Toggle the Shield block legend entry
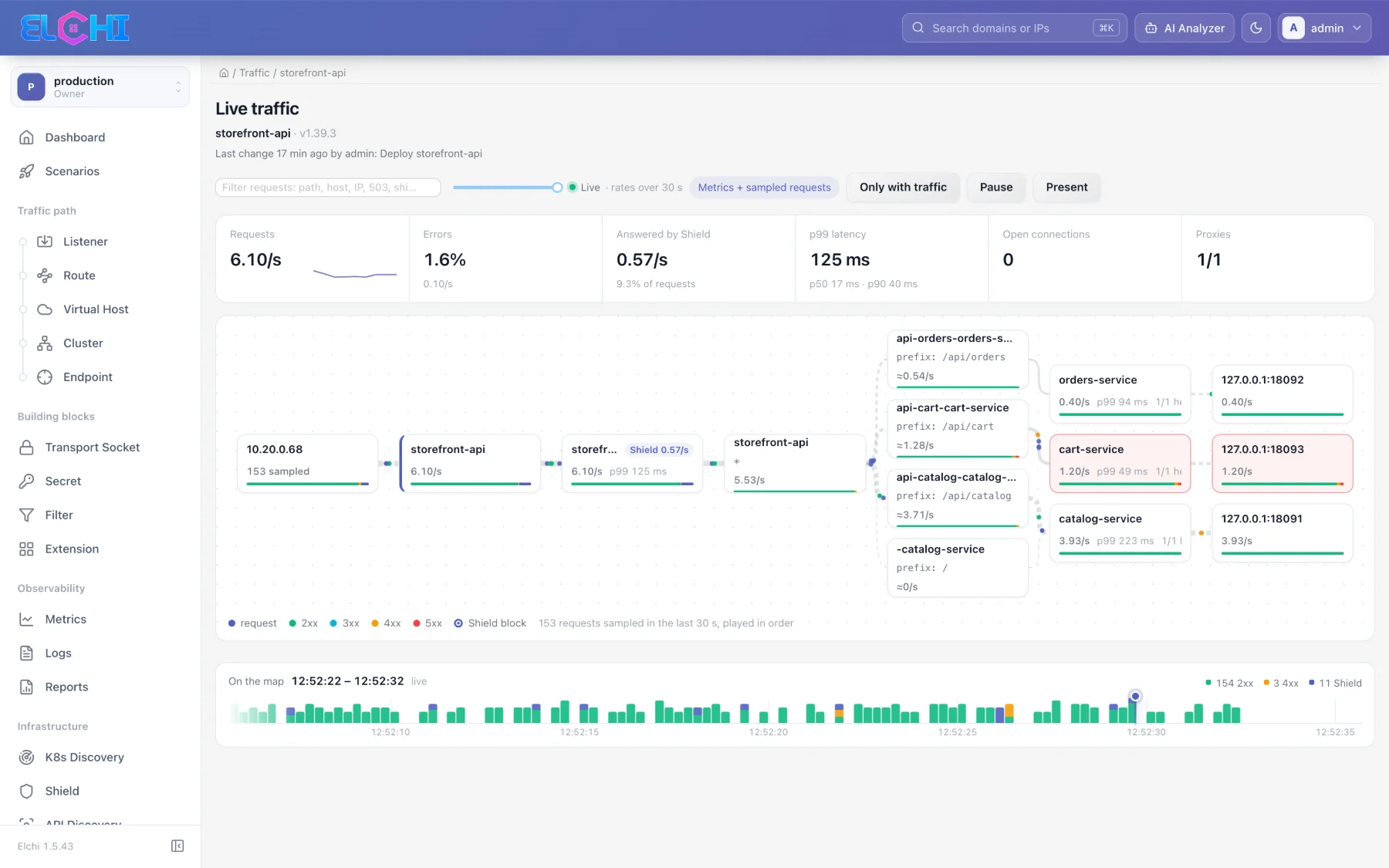The image size is (1389, 868). pyautogui.click(x=490, y=623)
